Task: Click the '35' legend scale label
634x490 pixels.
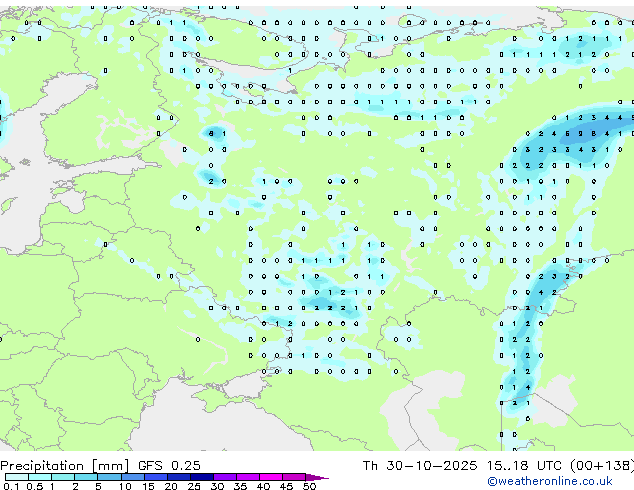Action: click(x=240, y=486)
